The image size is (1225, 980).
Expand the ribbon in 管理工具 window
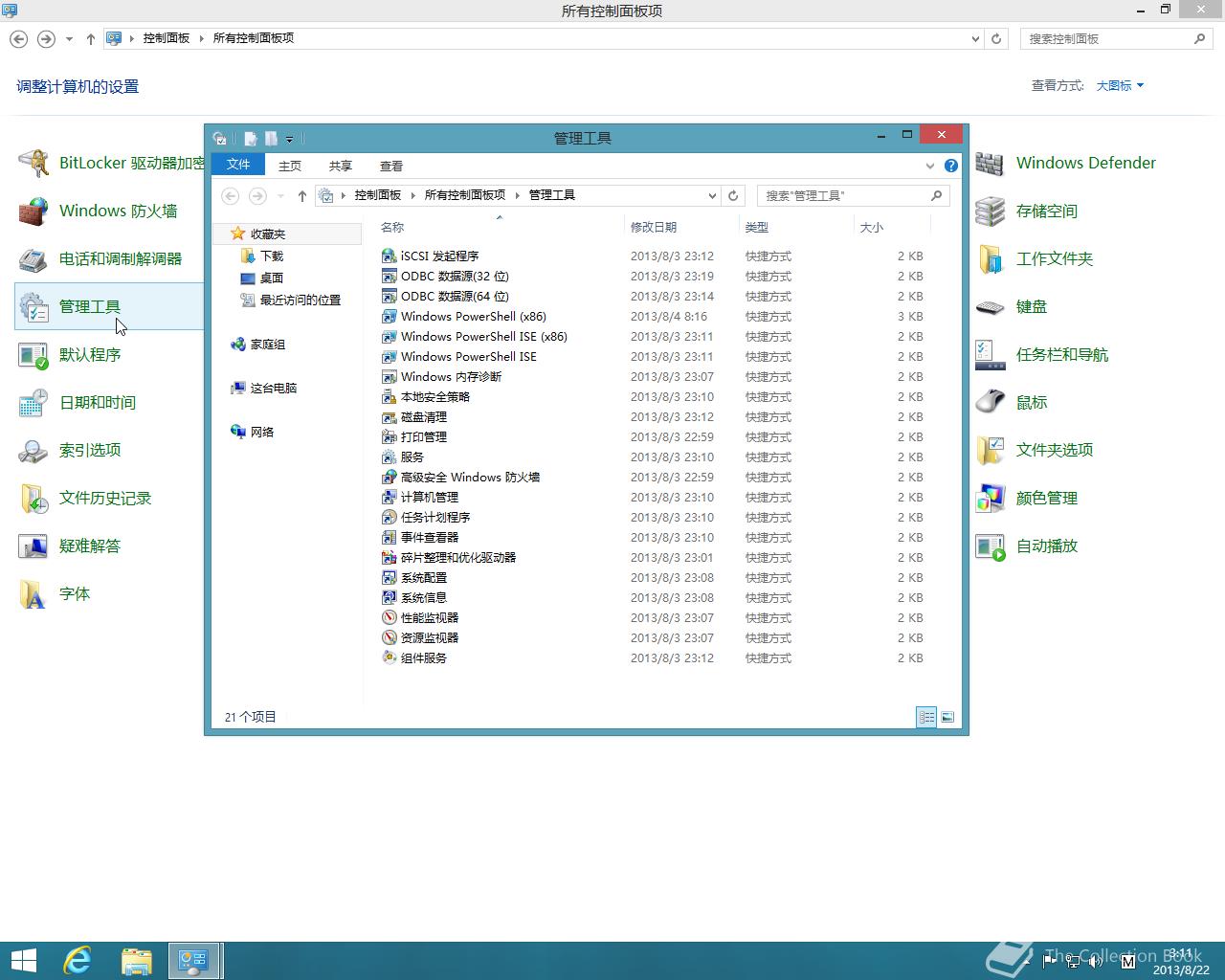929,166
